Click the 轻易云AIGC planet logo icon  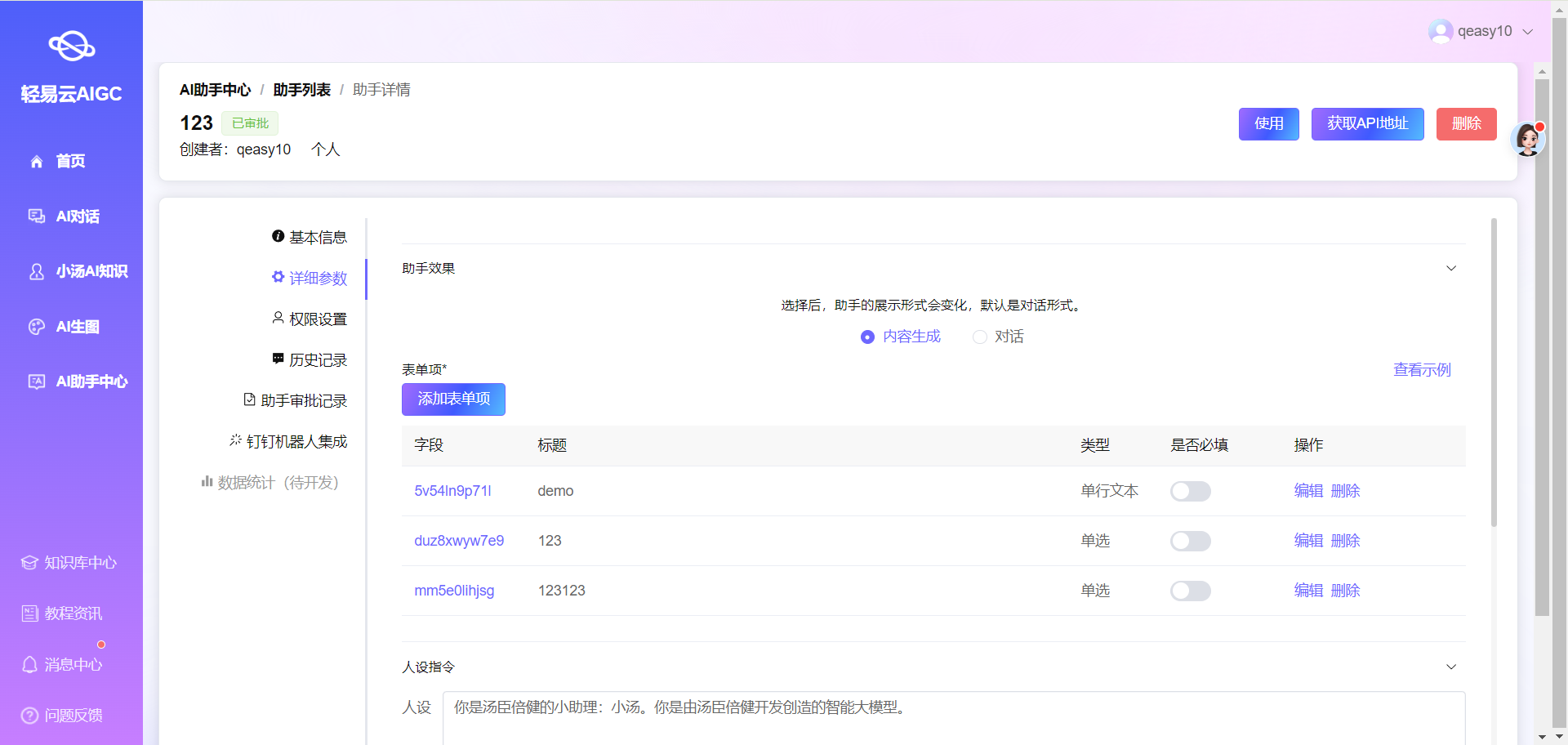coord(71,46)
